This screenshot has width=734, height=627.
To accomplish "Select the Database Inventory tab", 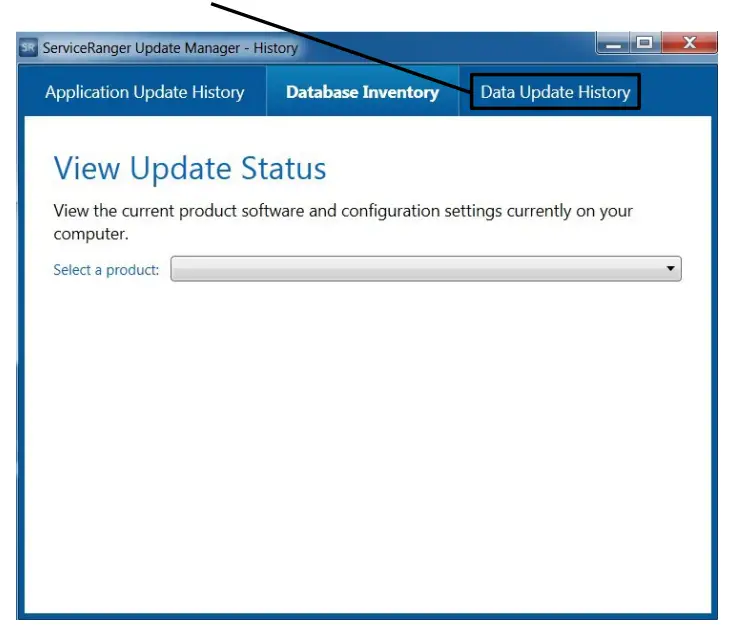I will point(362,92).
